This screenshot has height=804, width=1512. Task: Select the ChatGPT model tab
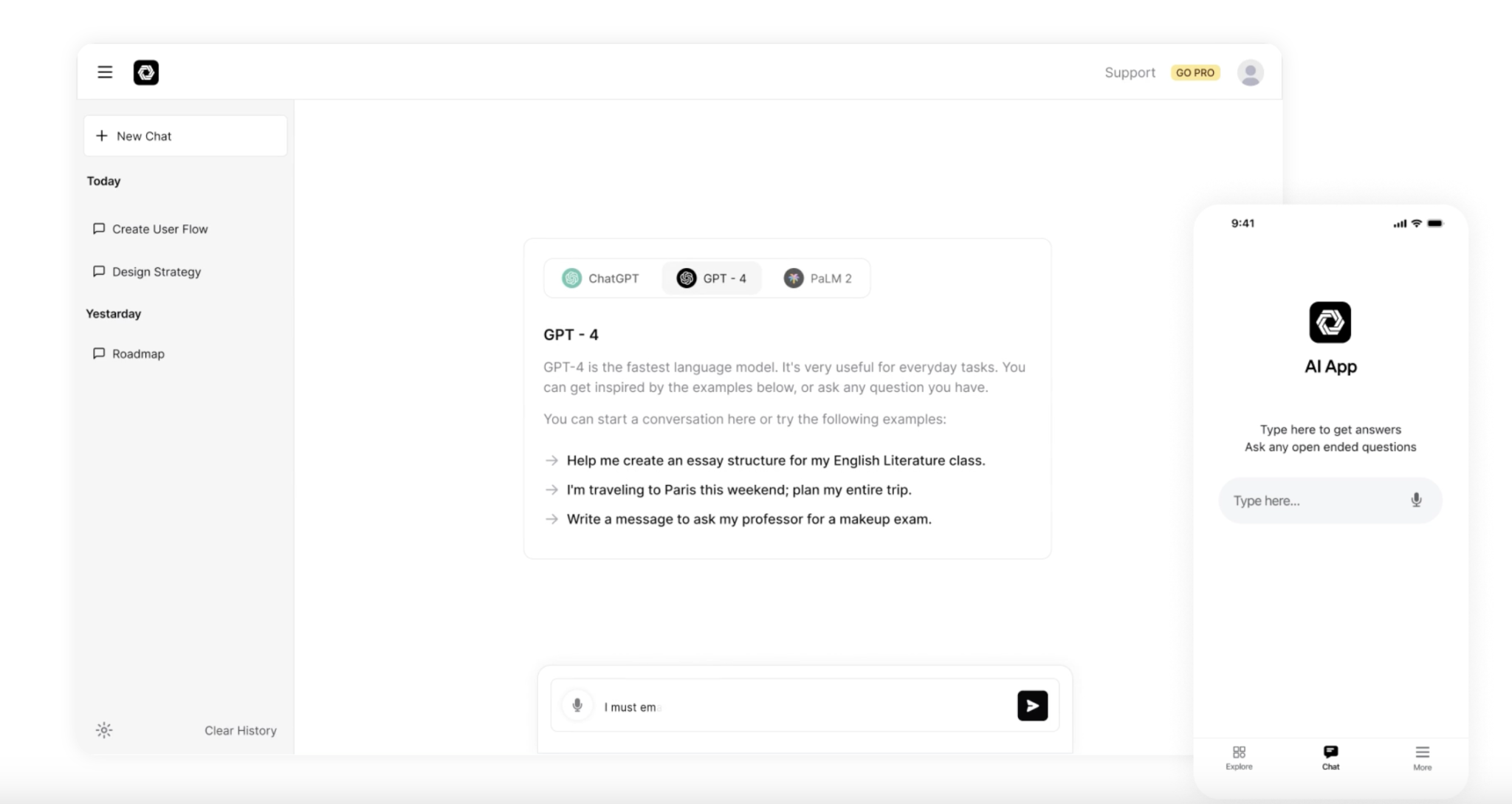pos(600,278)
